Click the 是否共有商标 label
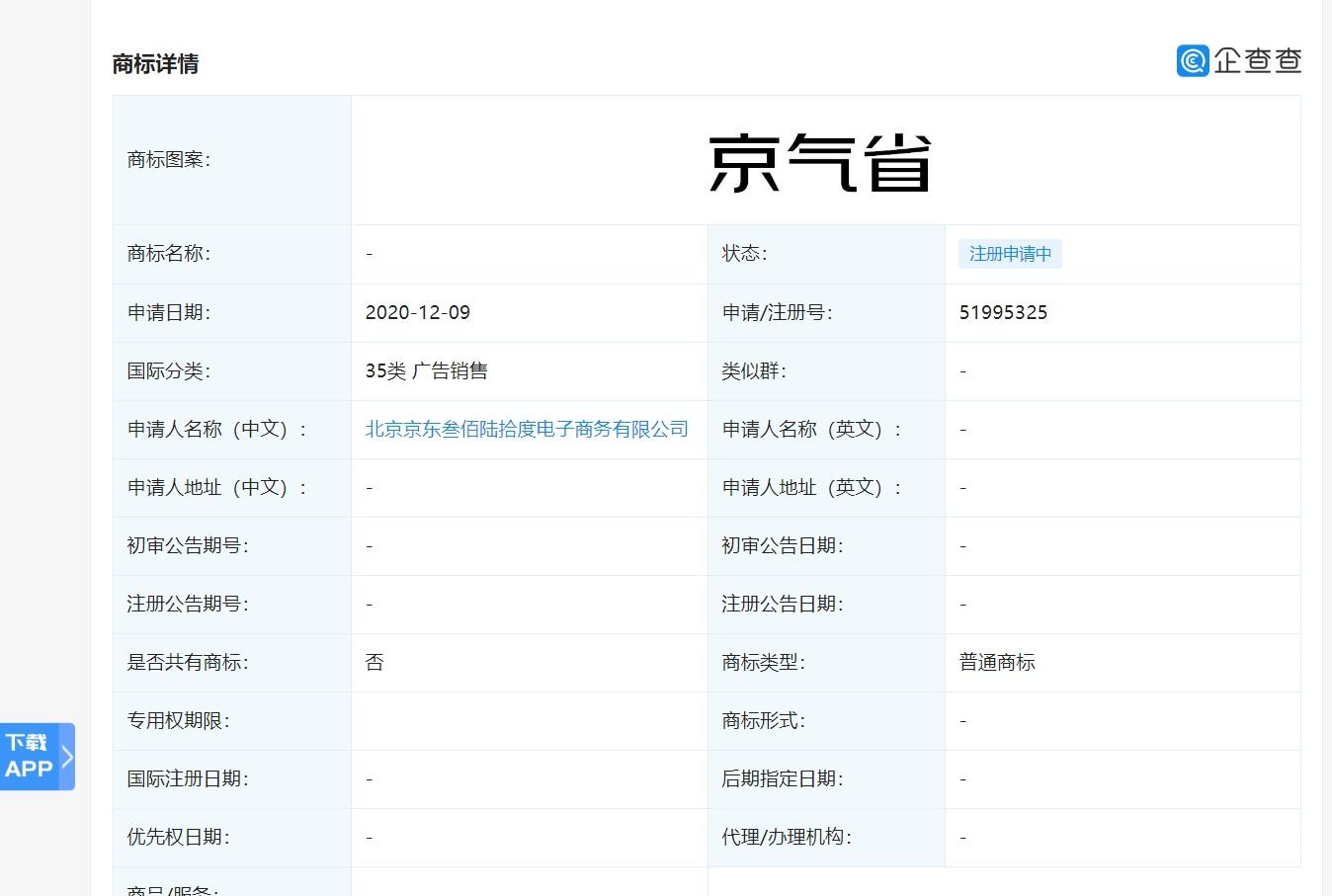Screen dimensions: 1332x896 pos(188,663)
